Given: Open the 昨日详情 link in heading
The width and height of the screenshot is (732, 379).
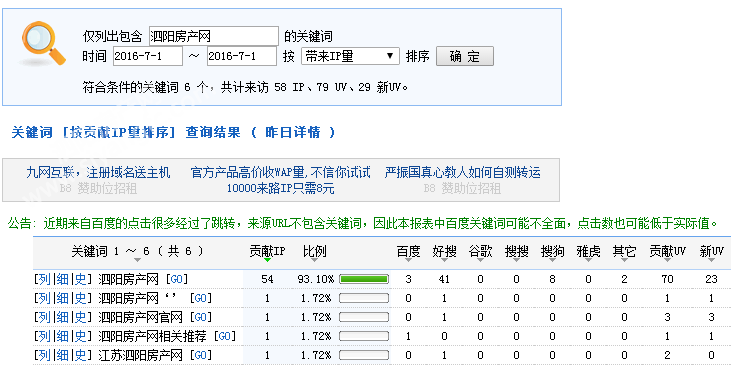Looking at the screenshot, I should click(293, 133).
